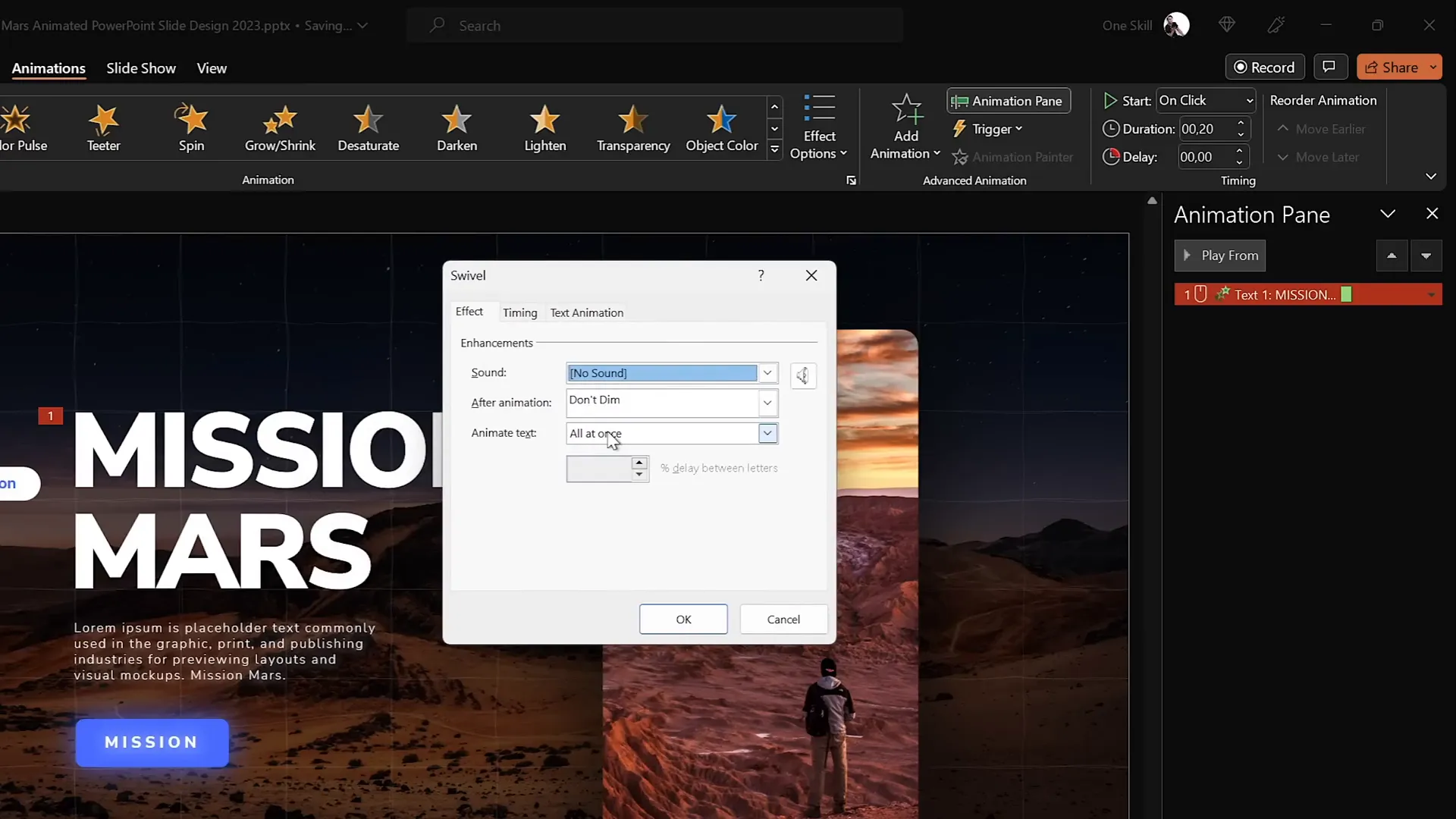Click Move Earlier in Reorder Animation
The width and height of the screenshot is (1456, 819).
[x=1322, y=129]
